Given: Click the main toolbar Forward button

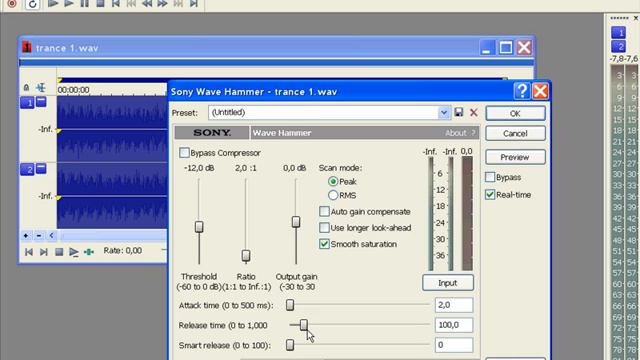Looking at the screenshot, I should point(162,4).
